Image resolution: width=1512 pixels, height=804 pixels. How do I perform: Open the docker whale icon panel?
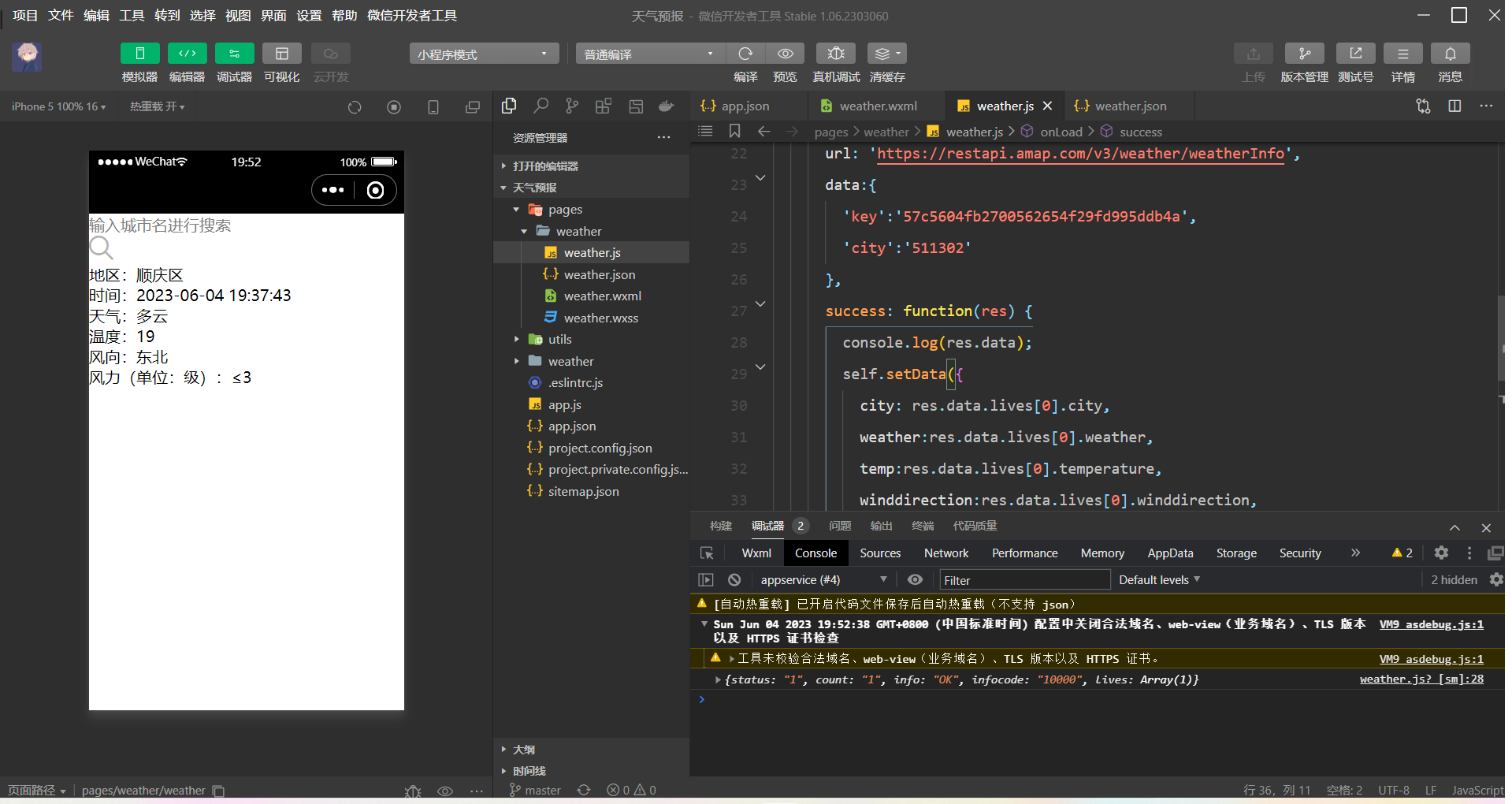[667, 106]
